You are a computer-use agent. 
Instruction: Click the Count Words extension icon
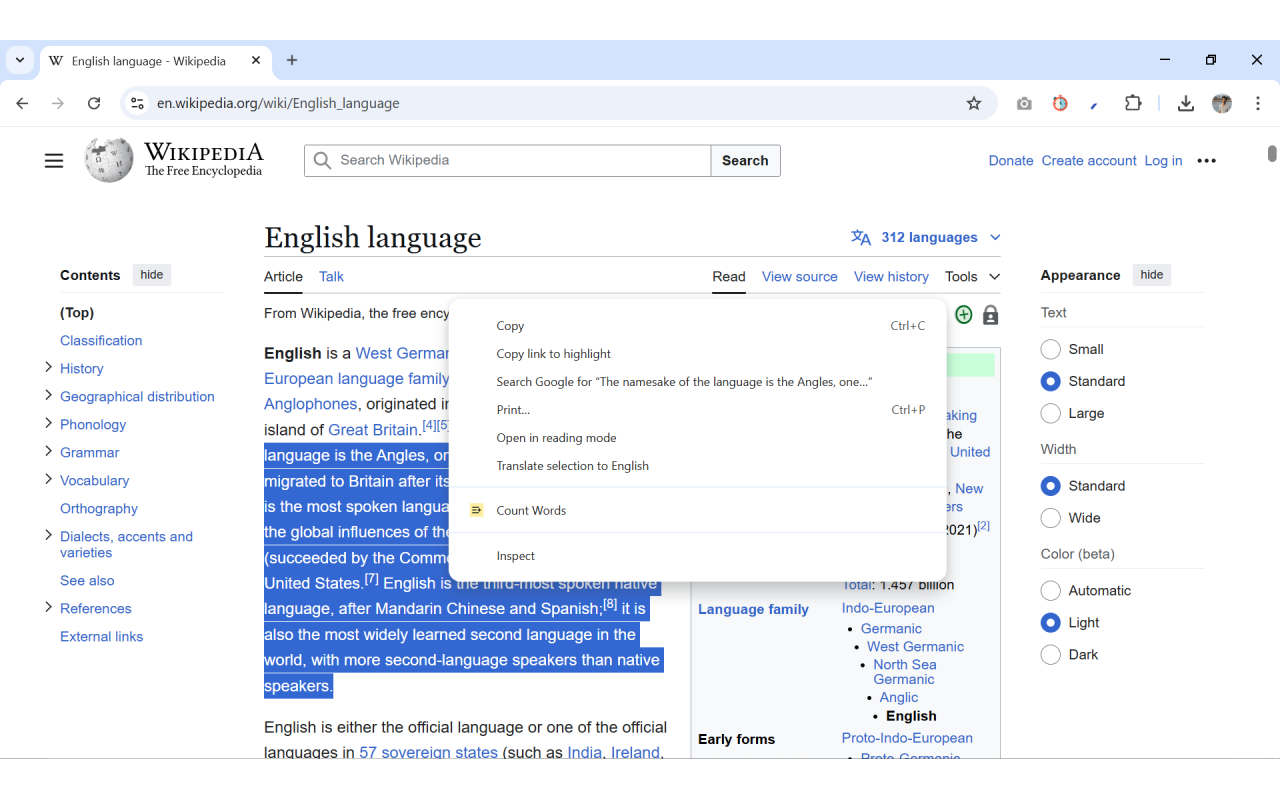[477, 510]
